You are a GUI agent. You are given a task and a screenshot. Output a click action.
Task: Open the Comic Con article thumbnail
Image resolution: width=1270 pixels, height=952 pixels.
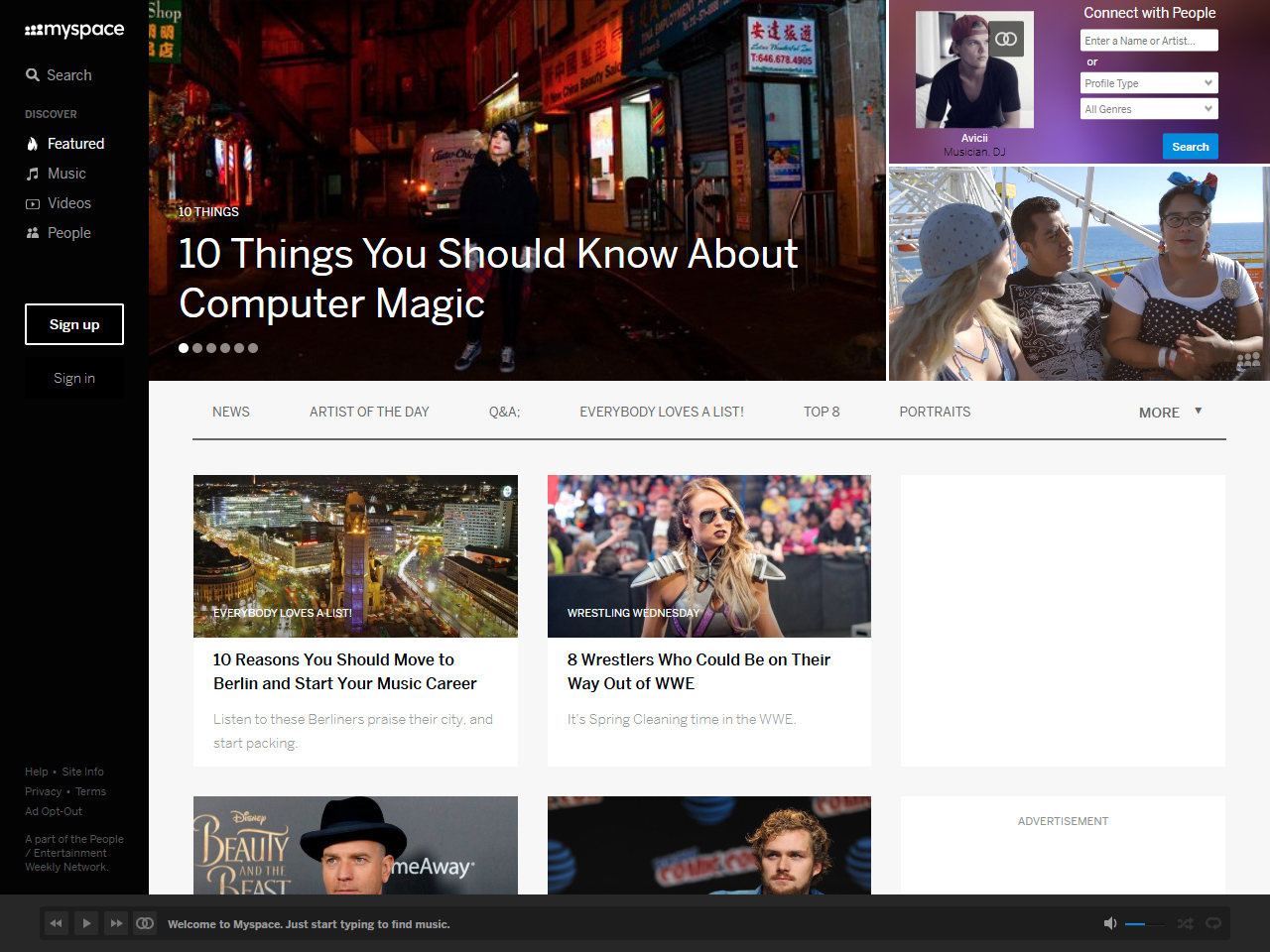click(x=709, y=845)
